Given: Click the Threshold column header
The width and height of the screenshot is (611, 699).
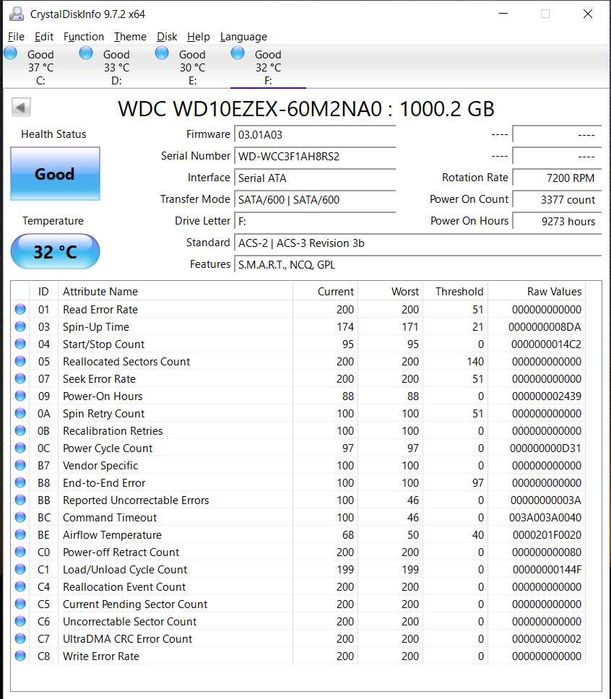Looking at the screenshot, I should pyautogui.click(x=455, y=292).
